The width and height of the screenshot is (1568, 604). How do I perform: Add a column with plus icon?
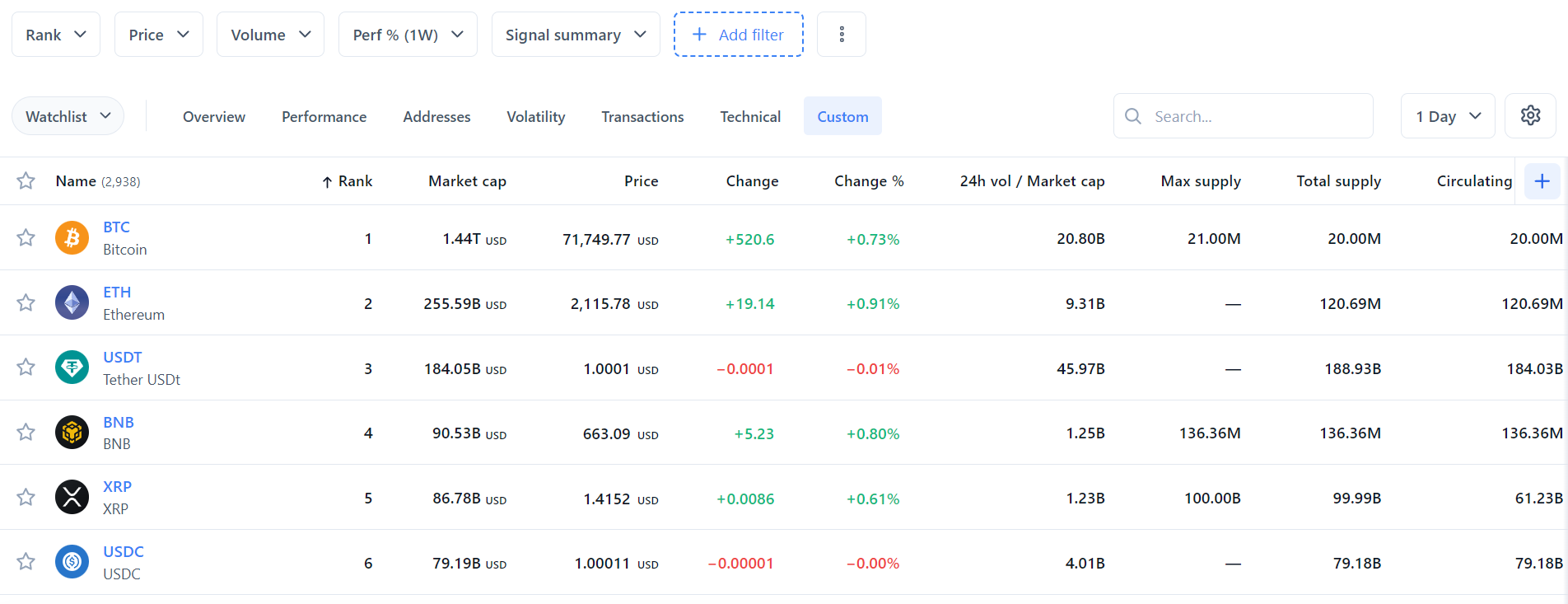1542,180
